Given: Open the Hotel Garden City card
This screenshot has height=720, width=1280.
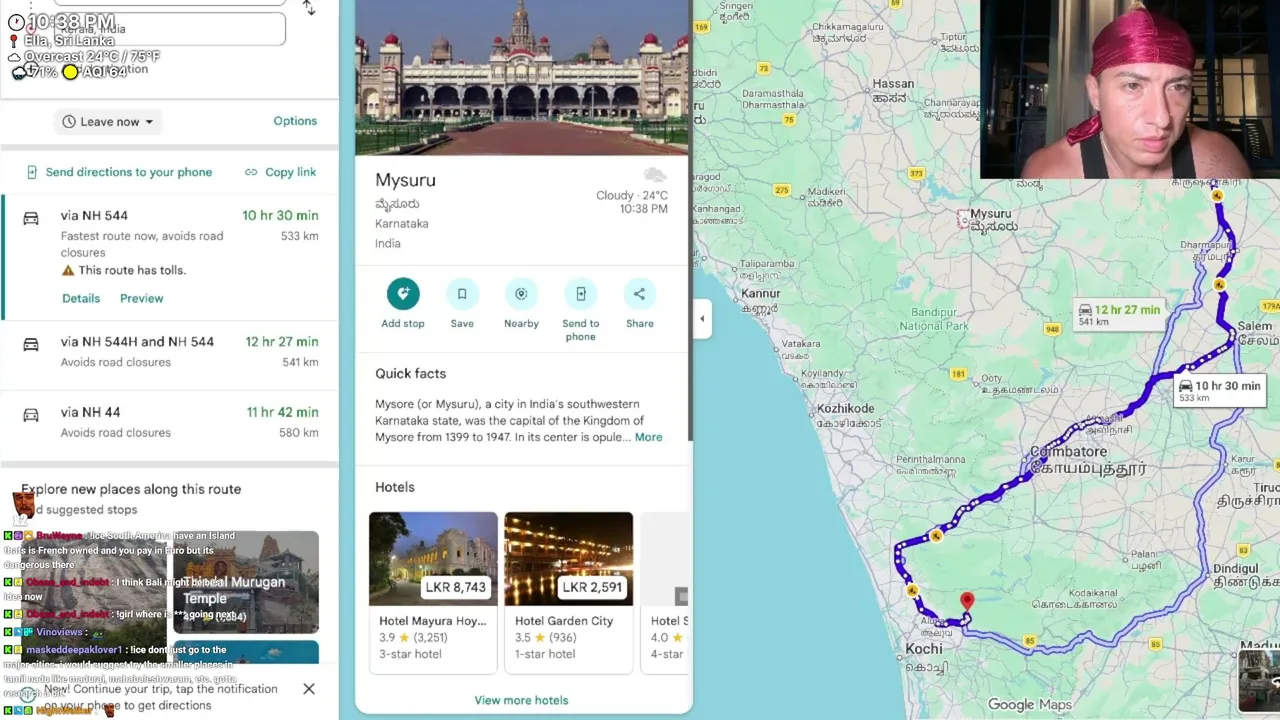Looking at the screenshot, I should (568, 592).
